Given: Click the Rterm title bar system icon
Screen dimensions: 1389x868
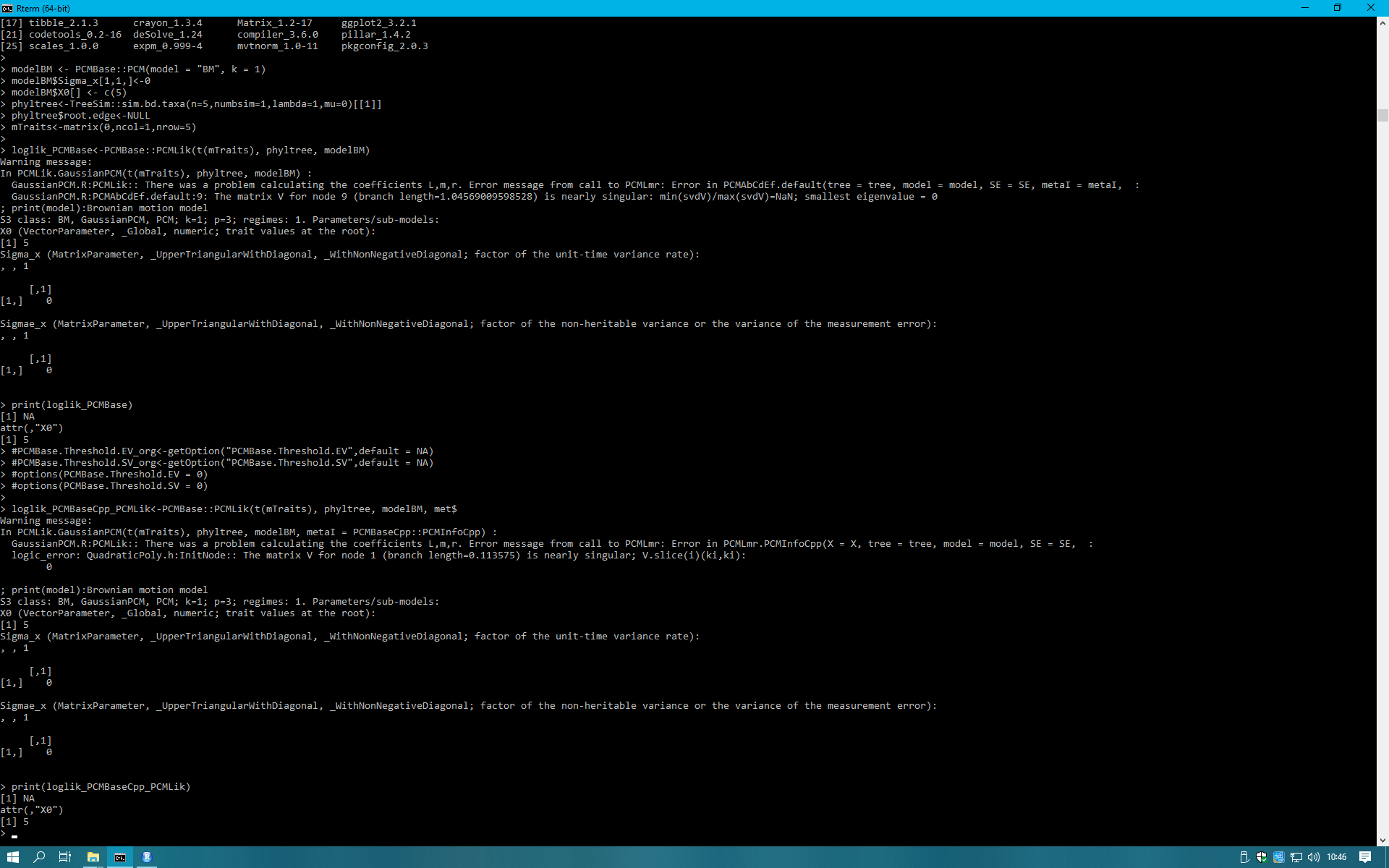Looking at the screenshot, I should pos(7,8).
